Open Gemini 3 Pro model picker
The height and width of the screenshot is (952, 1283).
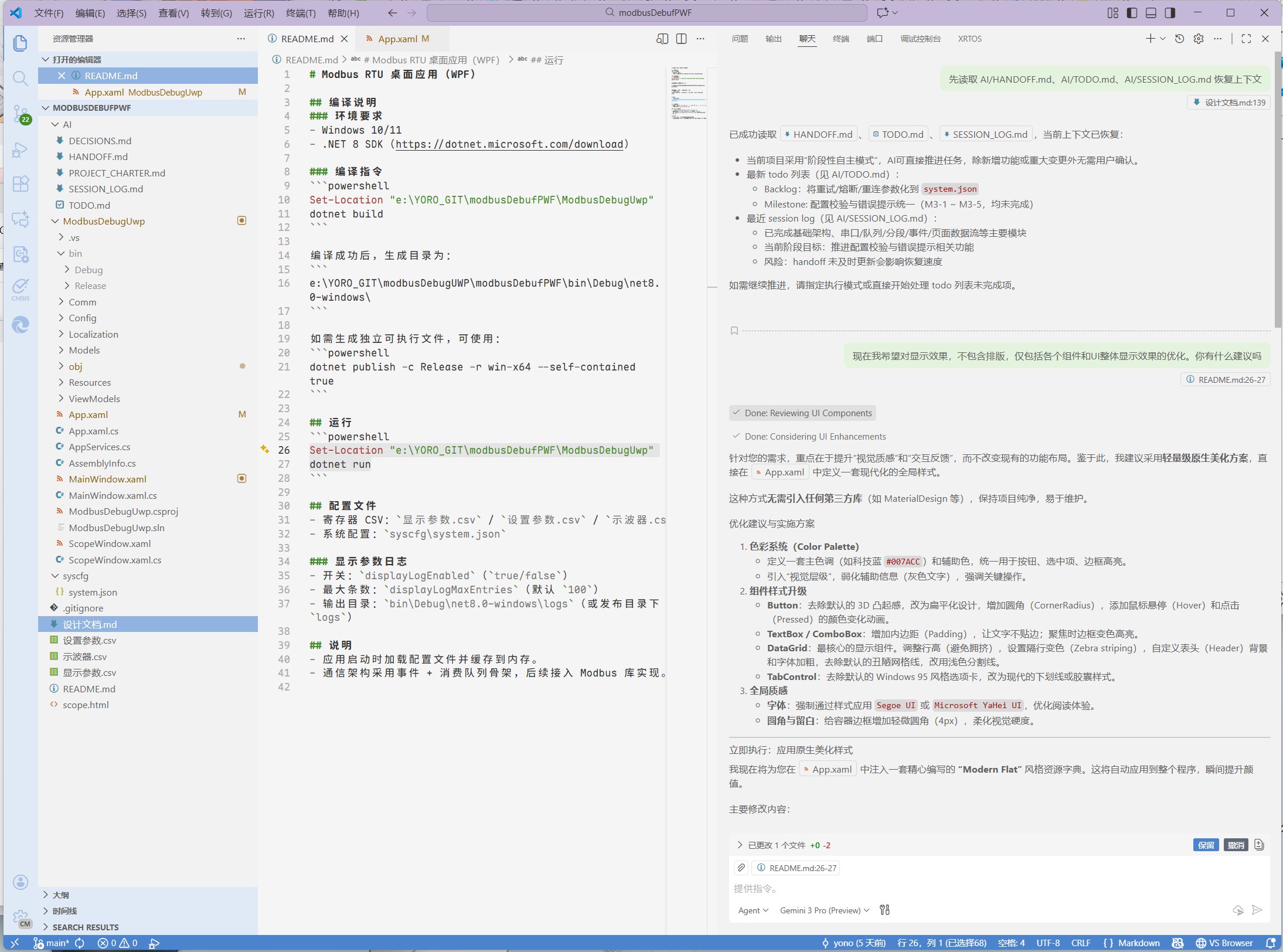pos(824,910)
